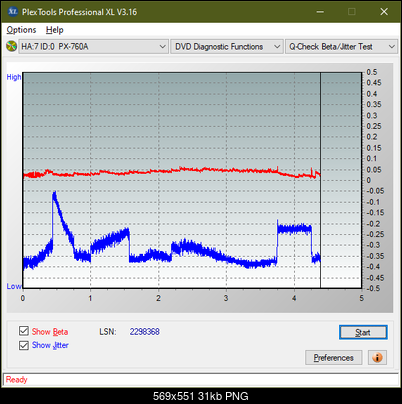Click the x-axis label 1

pyautogui.click(x=90, y=298)
